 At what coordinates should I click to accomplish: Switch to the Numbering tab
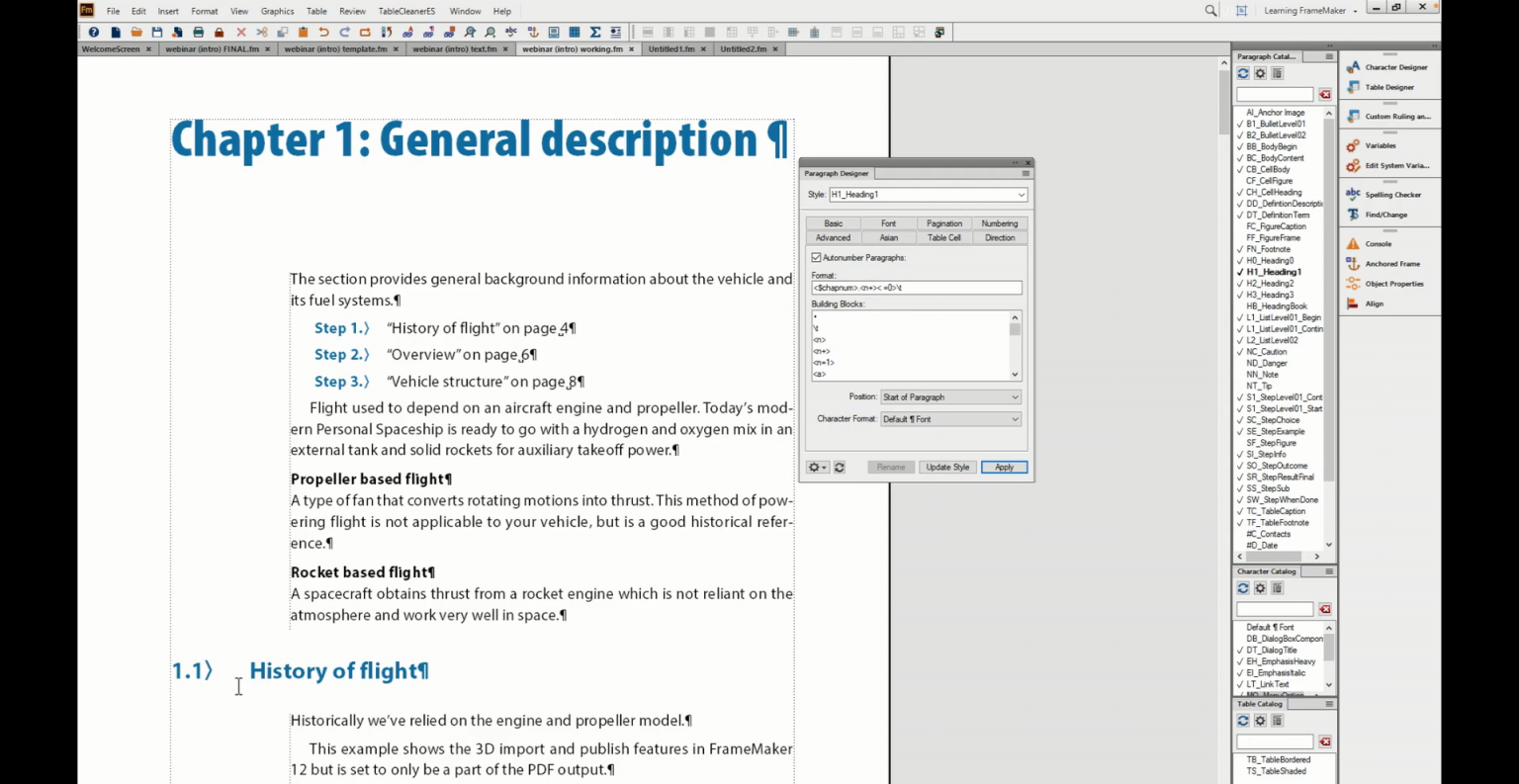click(999, 223)
